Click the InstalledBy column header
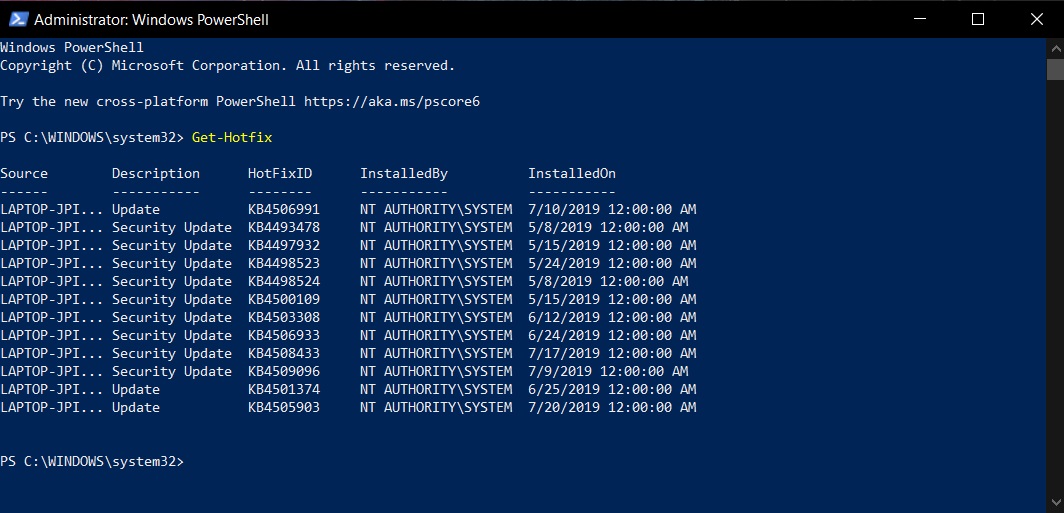 (x=404, y=174)
